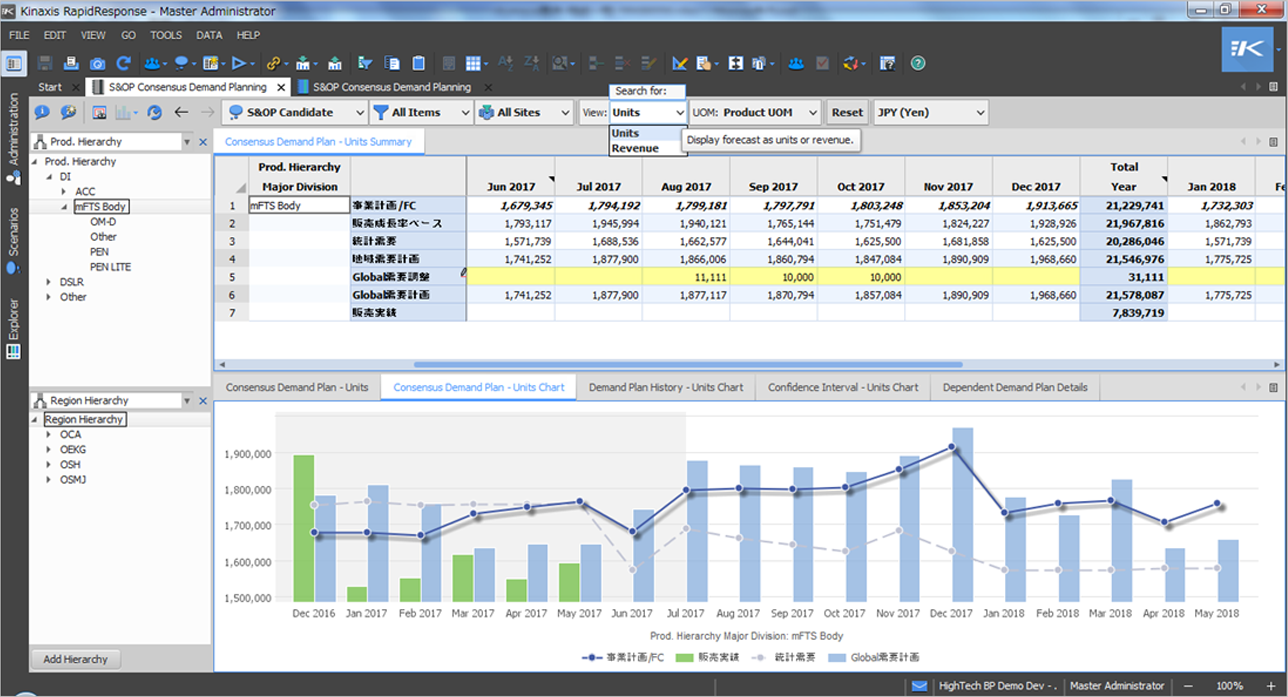Open the Explorer side panel
Image resolution: width=1288 pixels, height=697 pixels.
pos(13,331)
